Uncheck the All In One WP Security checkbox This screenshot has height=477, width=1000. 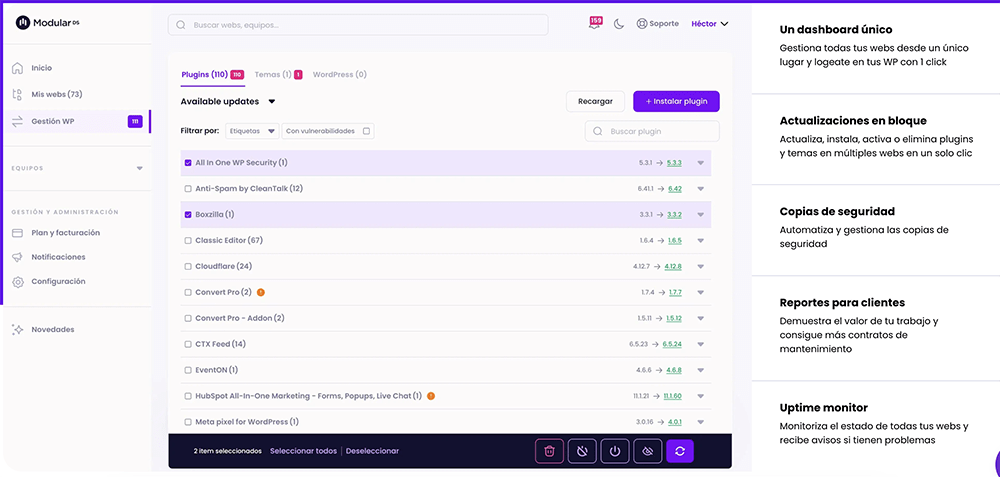(188, 162)
